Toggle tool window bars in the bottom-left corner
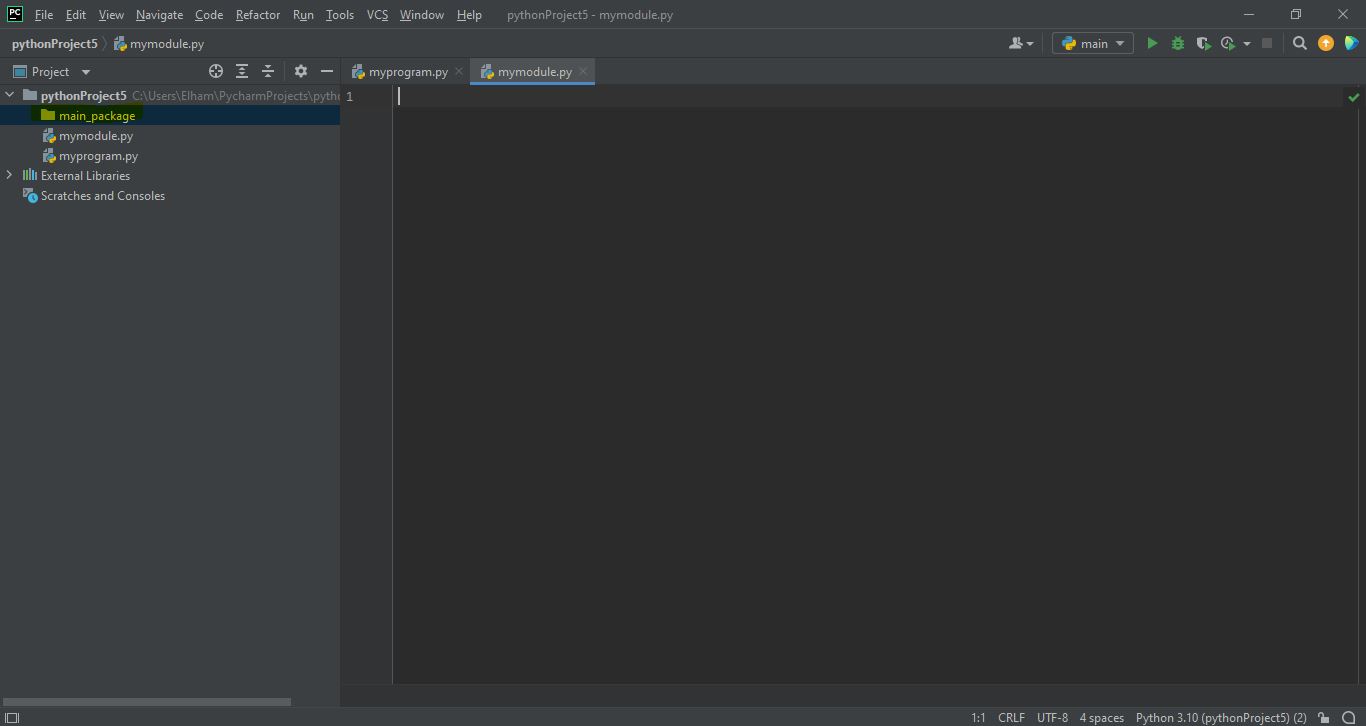Image resolution: width=1366 pixels, height=726 pixels. [12, 717]
